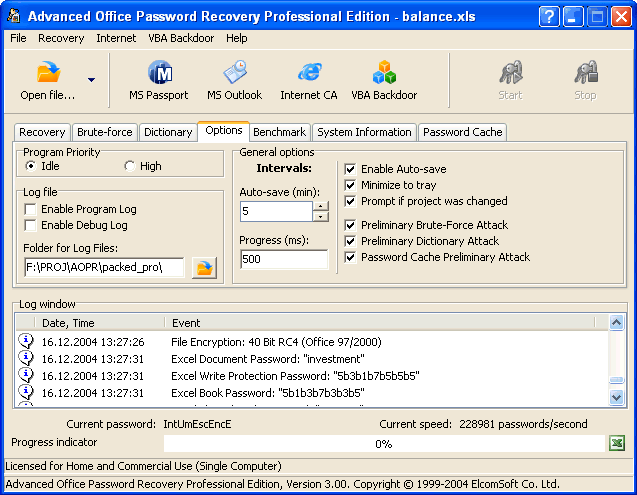The image size is (637, 495).
Task: Toggle Prompt if project was changed
Action: click(x=350, y=201)
